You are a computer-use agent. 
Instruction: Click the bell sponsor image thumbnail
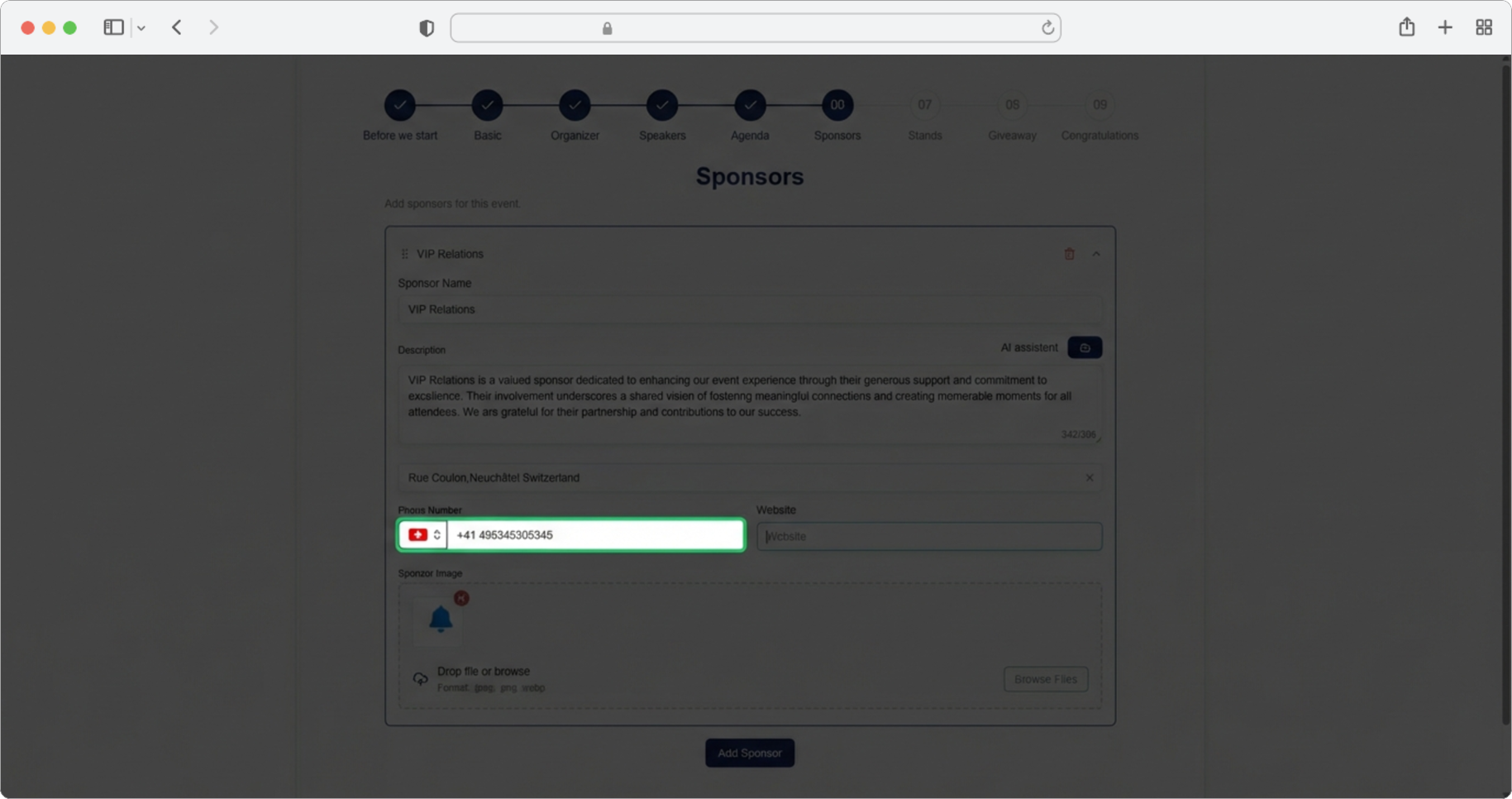point(440,620)
